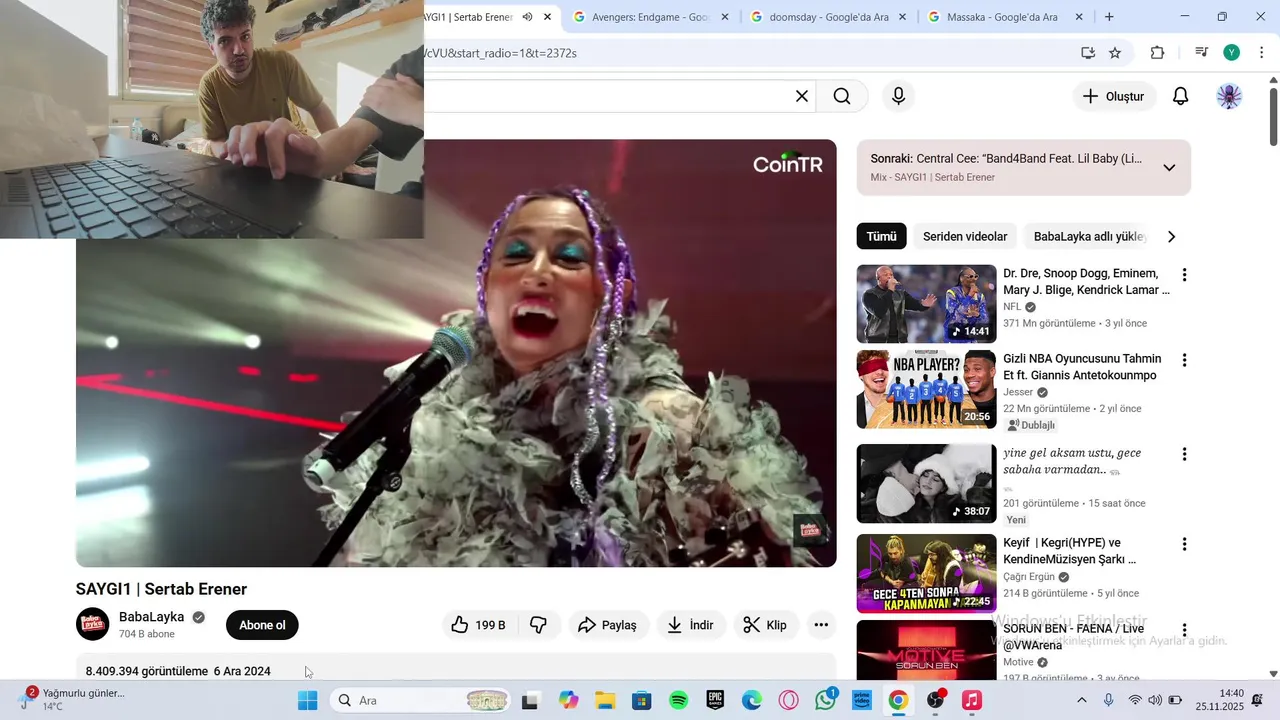Show more filter chips with right arrow

[1171, 237]
